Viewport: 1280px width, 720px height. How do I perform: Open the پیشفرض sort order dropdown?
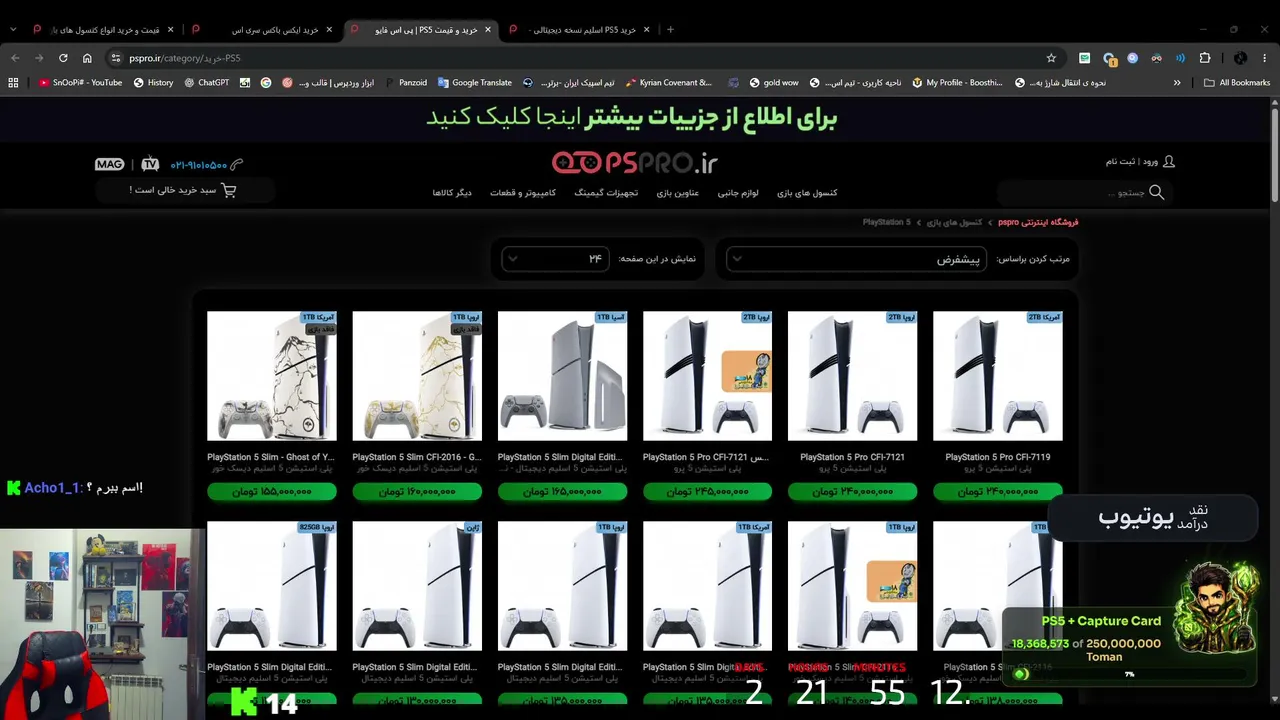[856, 259]
